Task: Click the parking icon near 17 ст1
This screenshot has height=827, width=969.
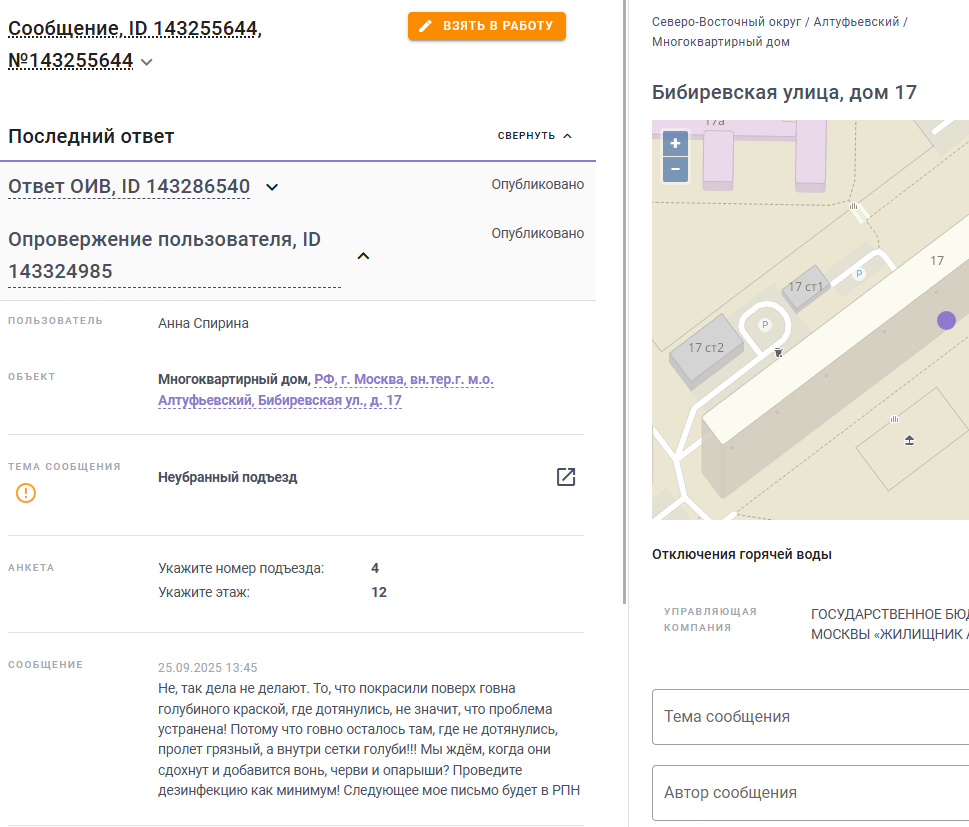Action: point(858,274)
